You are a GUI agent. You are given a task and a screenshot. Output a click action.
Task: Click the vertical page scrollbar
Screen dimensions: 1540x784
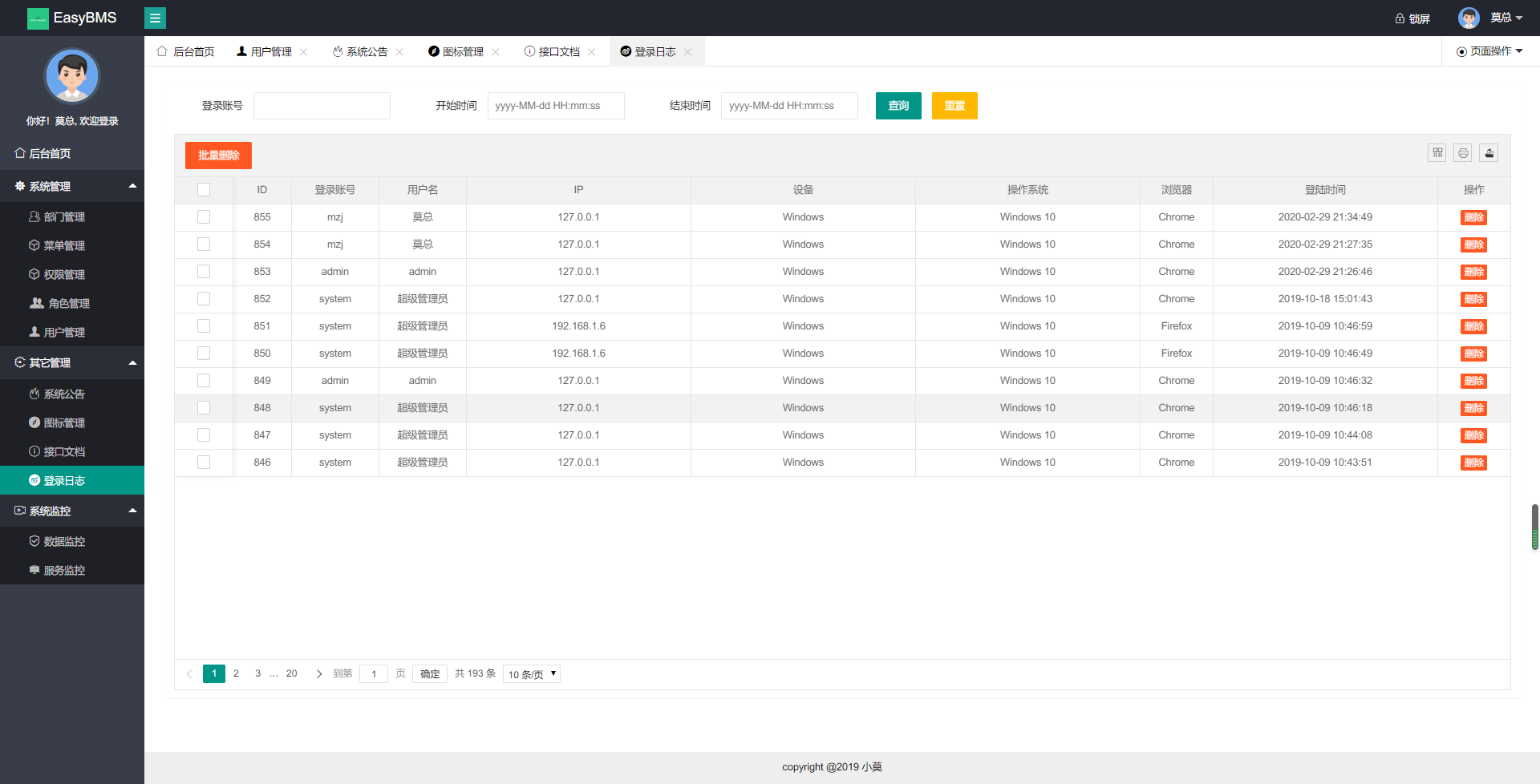point(1534,527)
